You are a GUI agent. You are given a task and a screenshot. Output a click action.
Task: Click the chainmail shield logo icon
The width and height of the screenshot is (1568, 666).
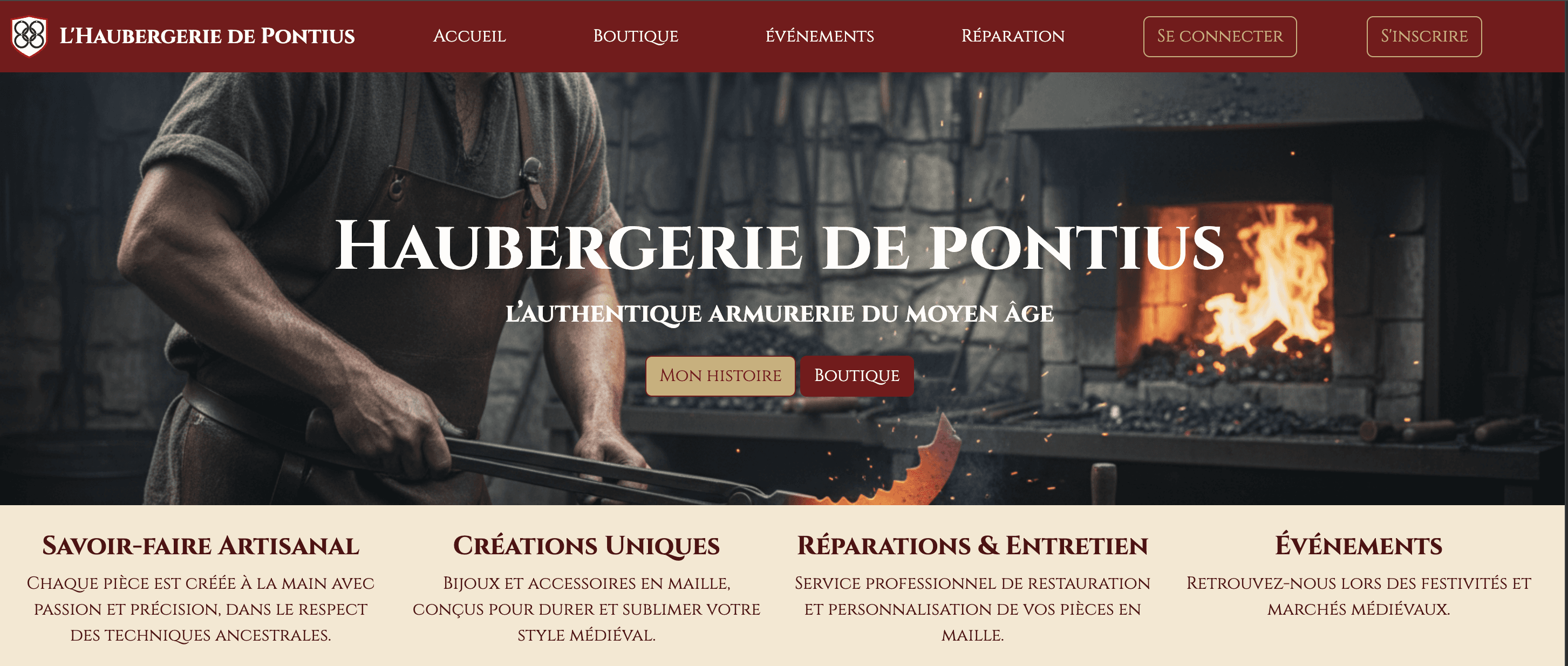[x=29, y=37]
